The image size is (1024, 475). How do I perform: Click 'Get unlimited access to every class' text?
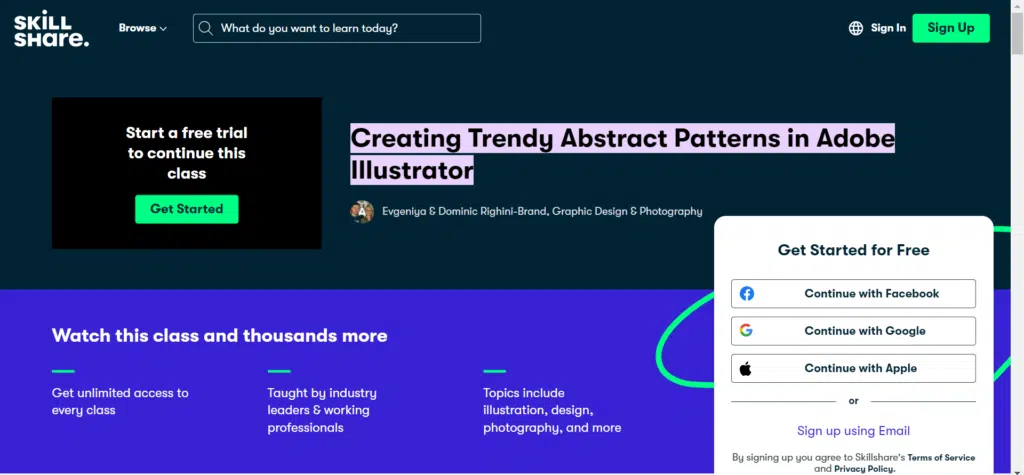click(120, 401)
